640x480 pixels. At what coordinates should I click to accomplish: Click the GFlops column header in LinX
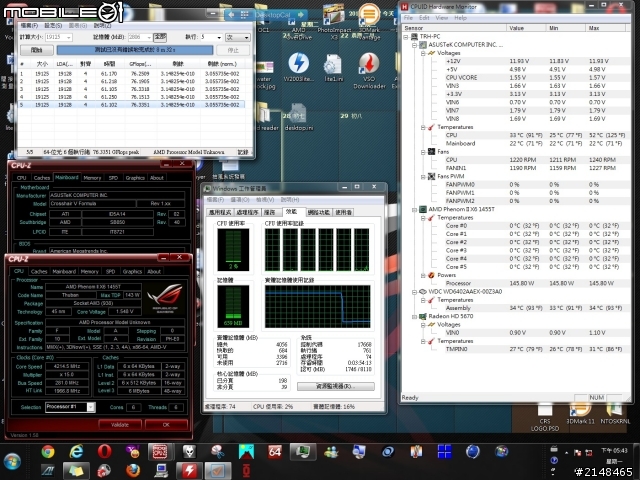click(x=140, y=64)
